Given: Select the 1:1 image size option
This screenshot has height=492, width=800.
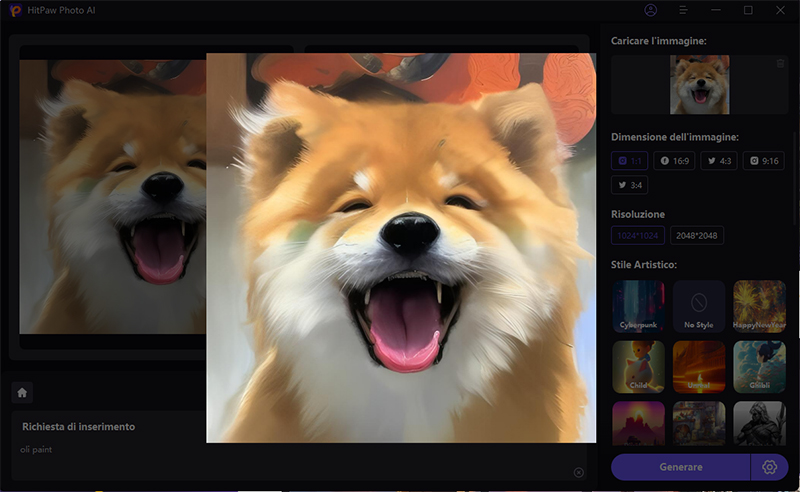Looking at the screenshot, I should pyautogui.click(x=630, y=161).
